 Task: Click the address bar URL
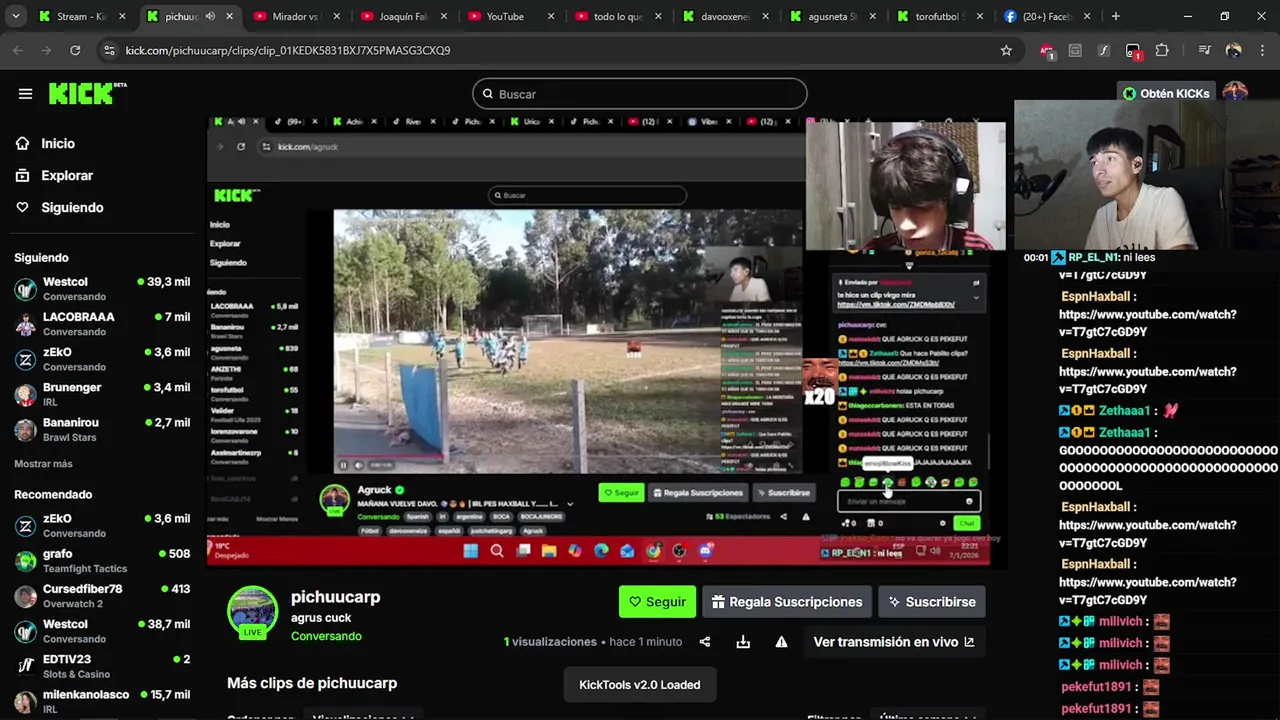(288, 50)
